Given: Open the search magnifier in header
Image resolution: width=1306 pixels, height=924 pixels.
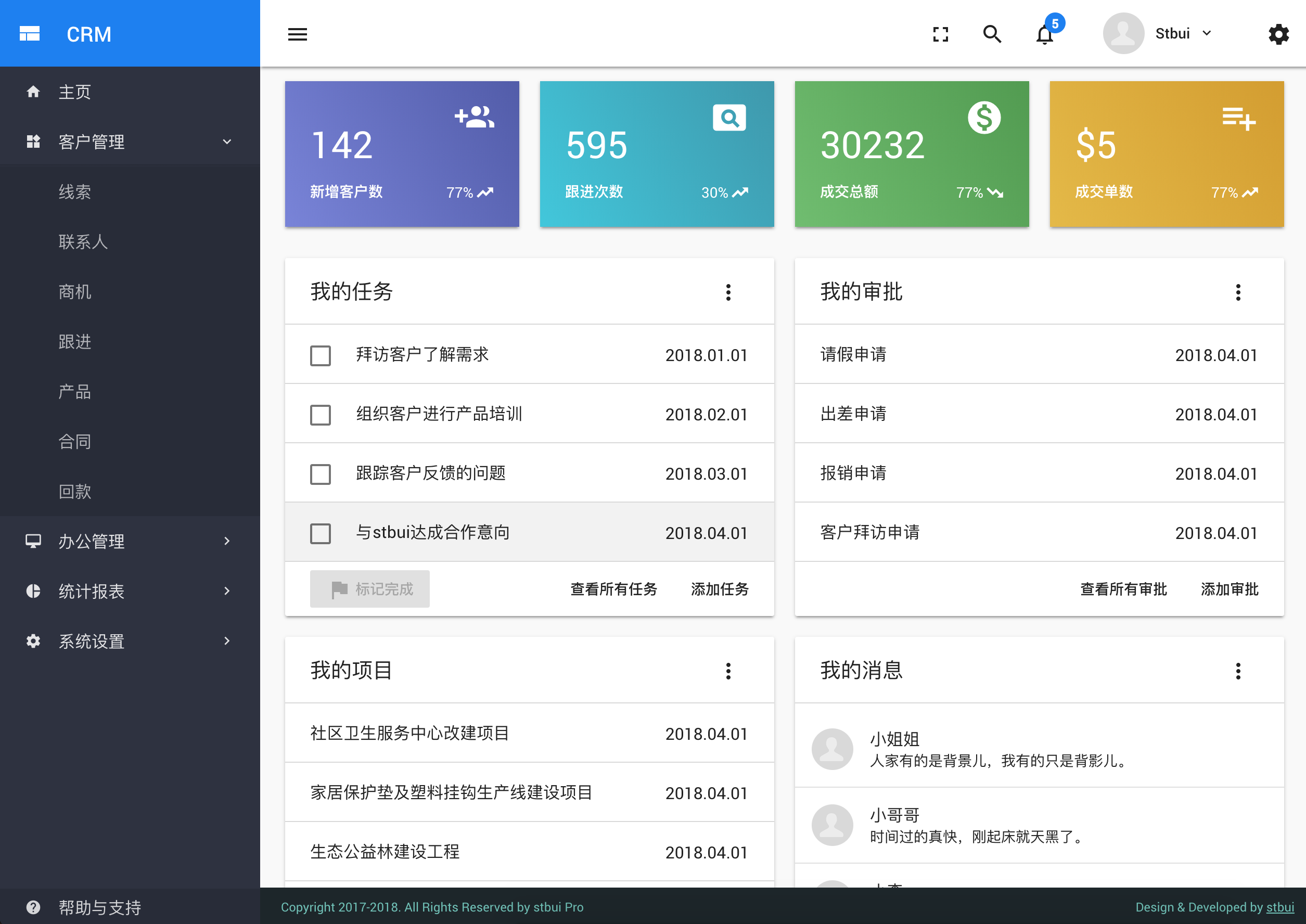Looking at the screenshot, I should coord(992,34).
